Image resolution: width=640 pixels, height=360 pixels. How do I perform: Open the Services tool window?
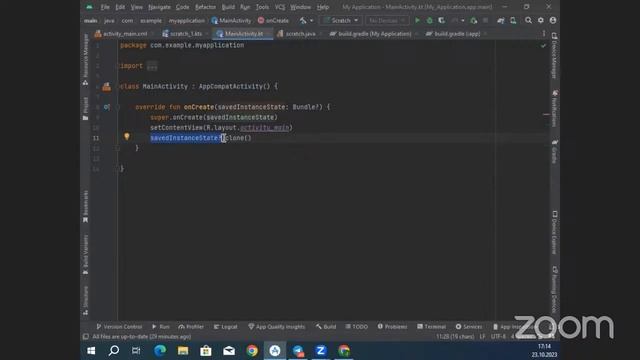click(x=469, y=327)
